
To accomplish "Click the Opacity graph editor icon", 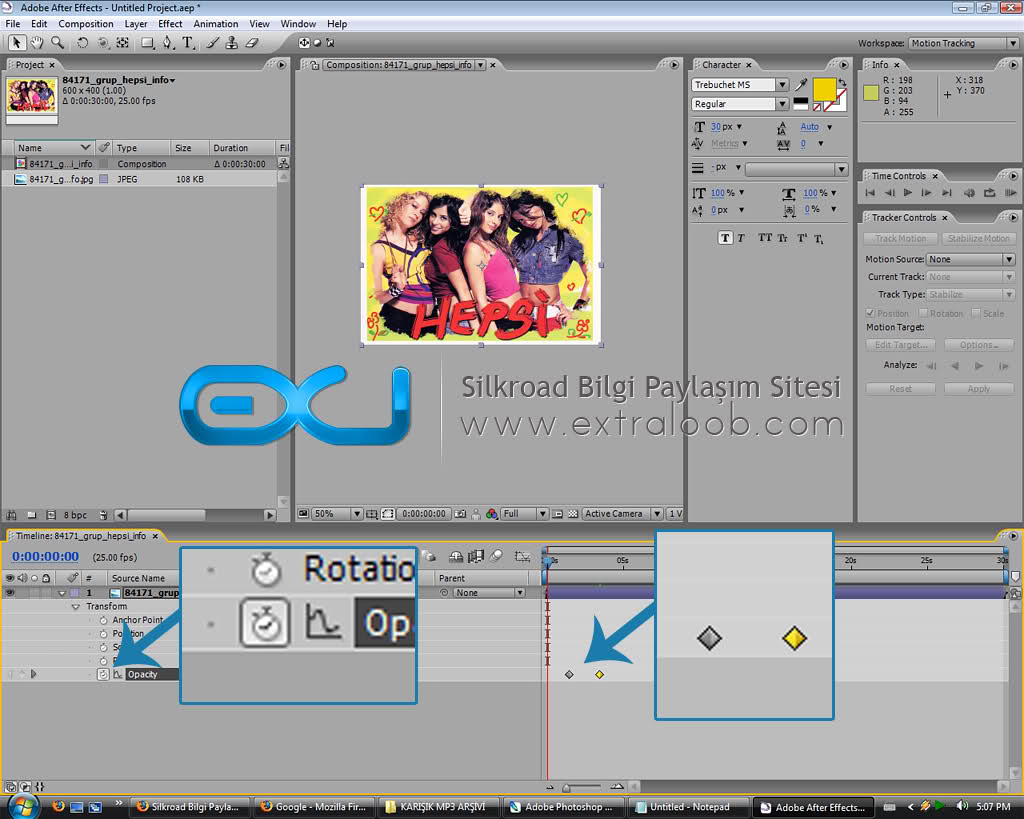I will 118,674.
